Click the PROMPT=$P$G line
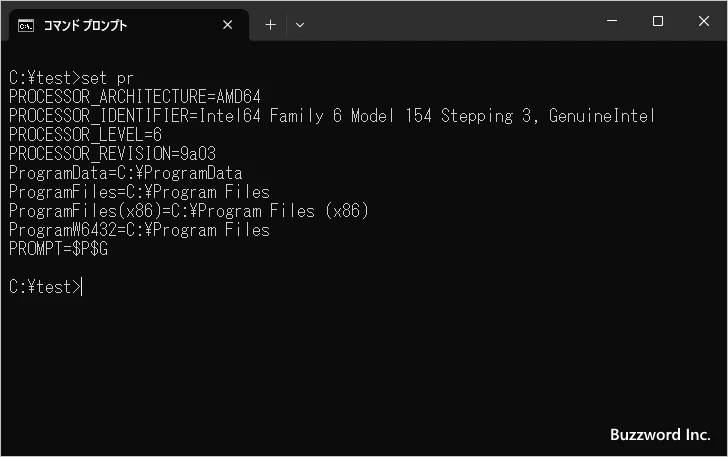The image size is (728, 457). tap(58, 249)
